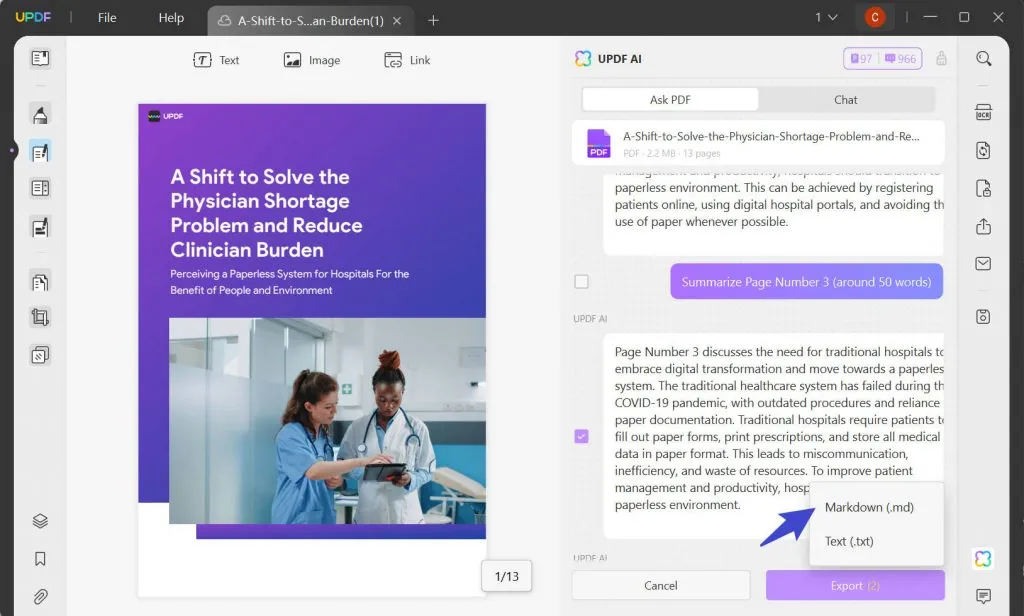Open the Layers panel icon

tap(40, 521)
